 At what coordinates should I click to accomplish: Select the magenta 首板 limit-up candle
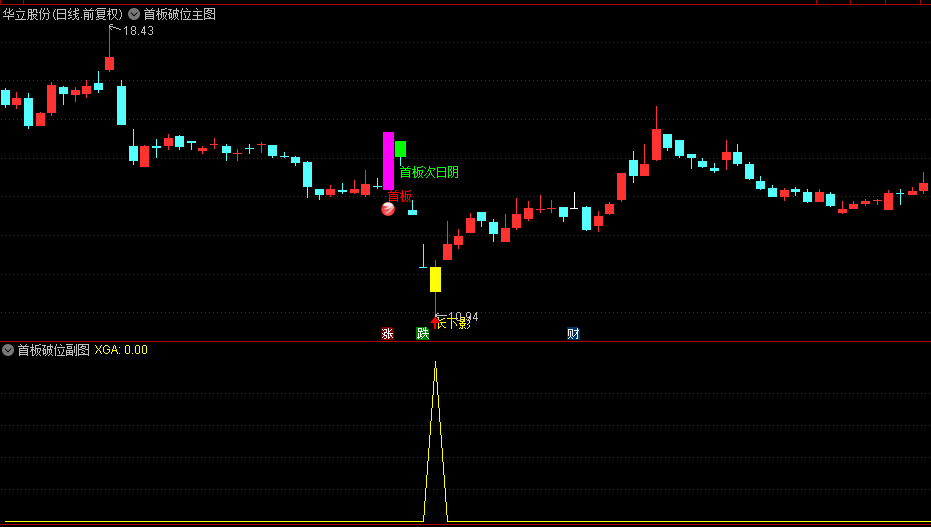[388, 161]
